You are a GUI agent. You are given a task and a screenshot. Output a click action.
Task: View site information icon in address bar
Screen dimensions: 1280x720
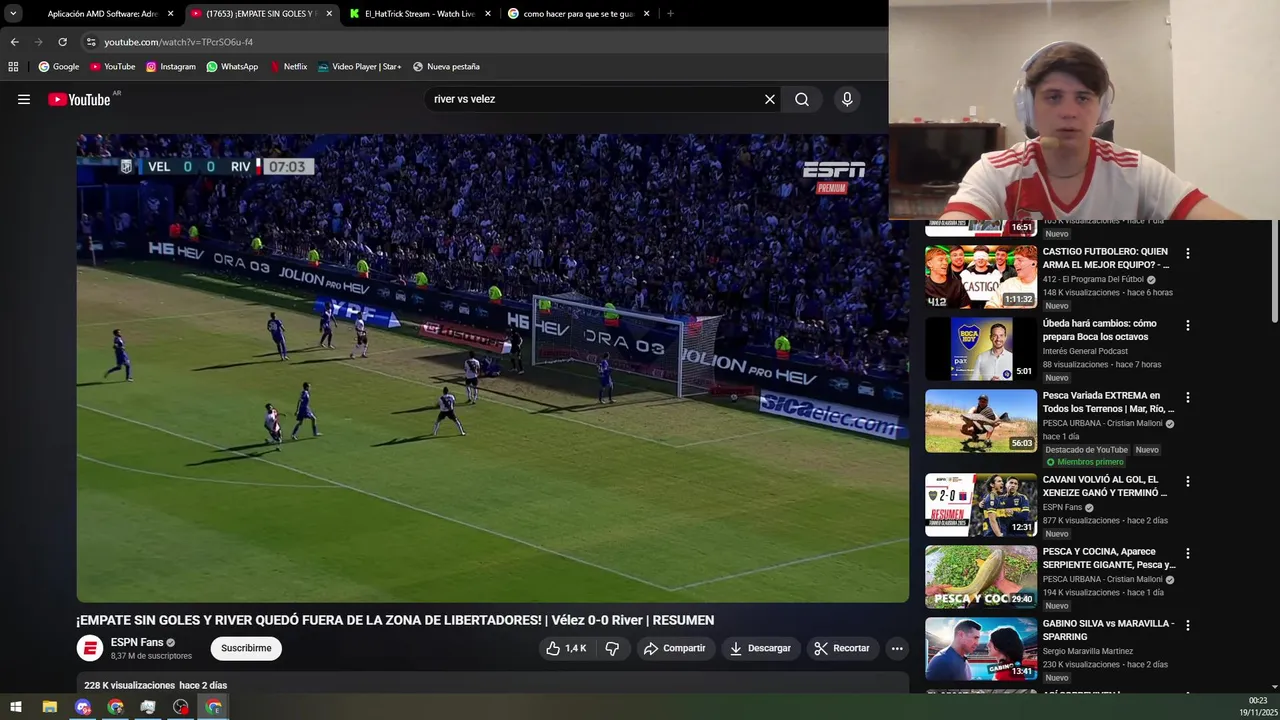(x=90, y=42)
